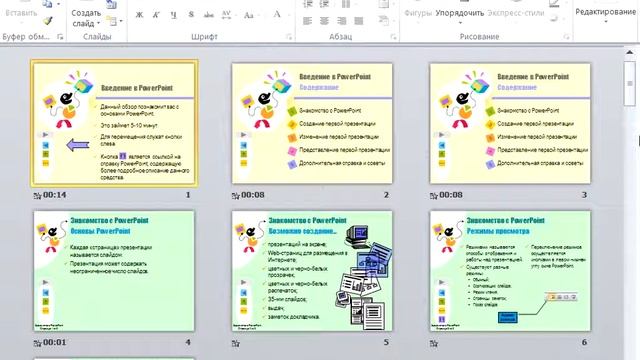Open Абзац group dialog launcher
Viewport: 640px width, 360px height.
click(x=393, y=37)
